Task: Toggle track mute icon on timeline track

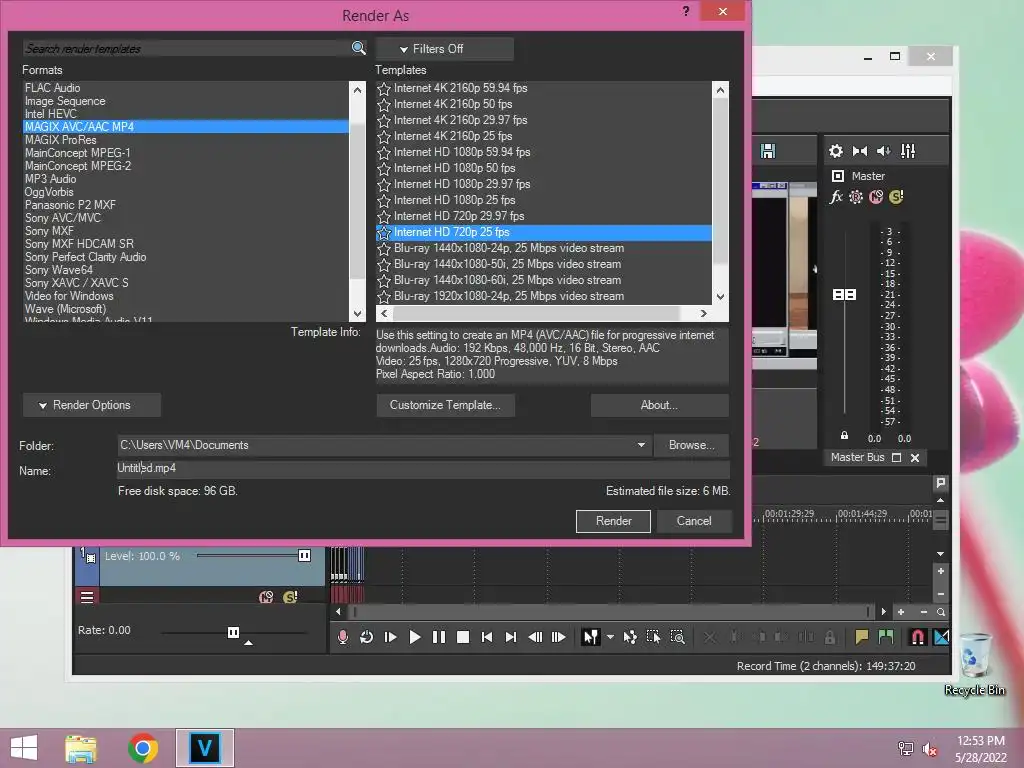Action: click(266, 596)
